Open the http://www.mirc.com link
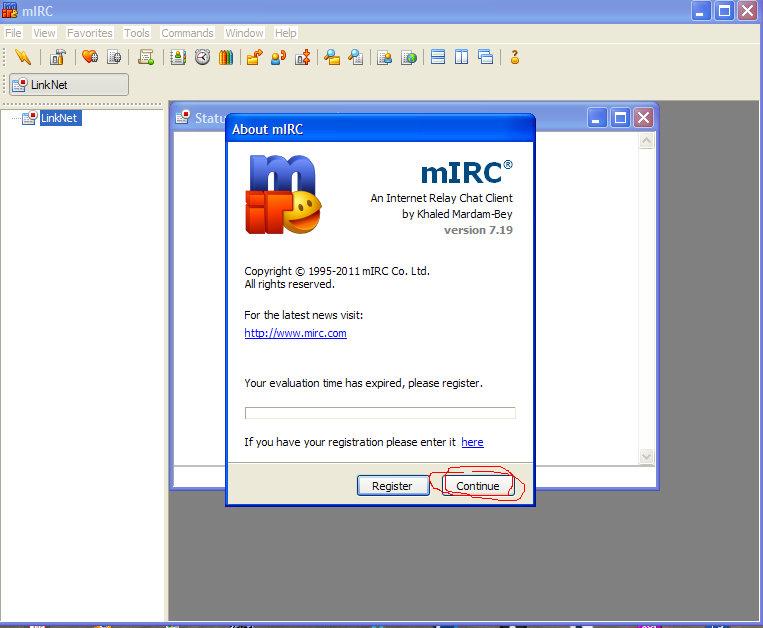Image resolution: width=763 pixels, height=628 pixels. coord(295,333)
